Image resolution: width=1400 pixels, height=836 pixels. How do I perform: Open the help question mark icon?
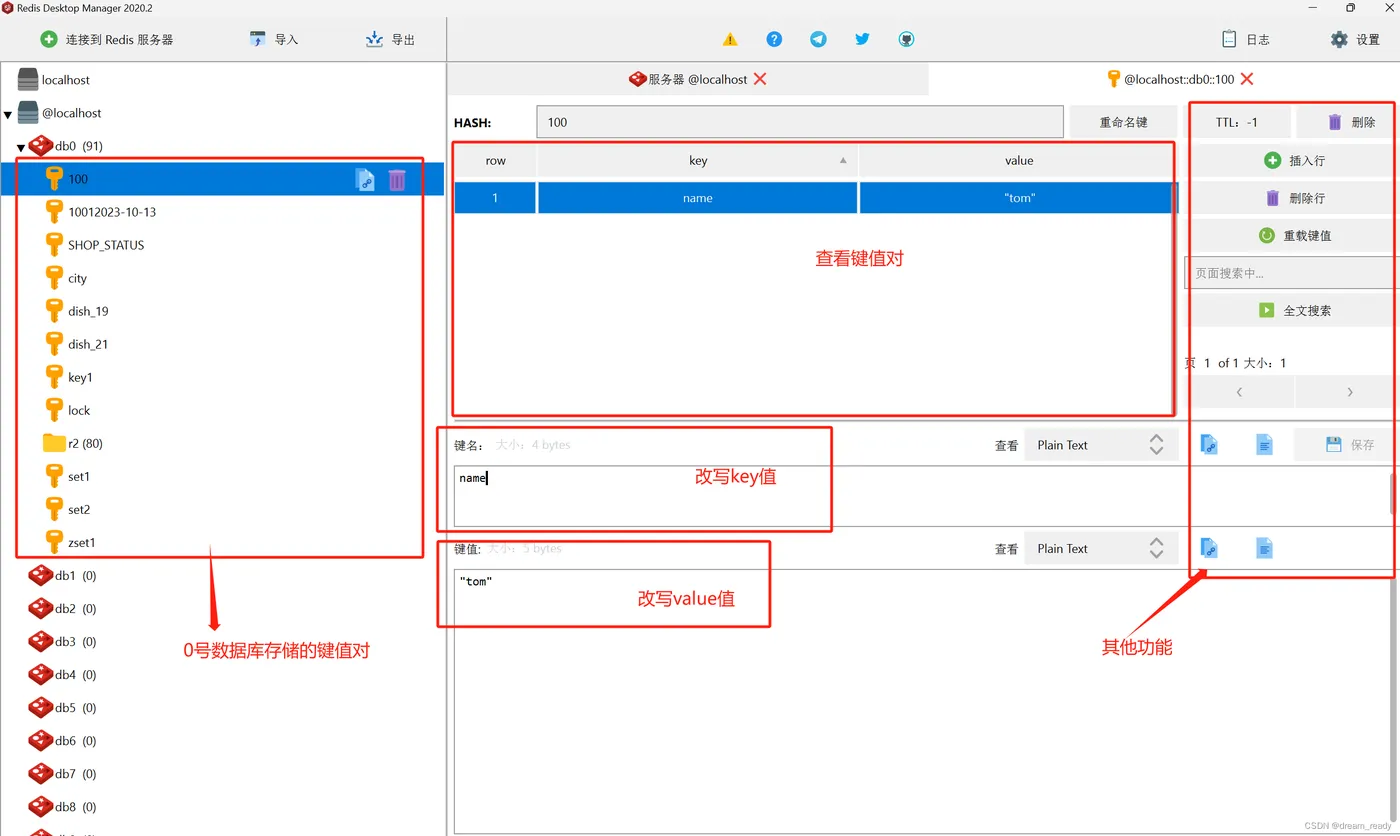(x=774, y=39)
